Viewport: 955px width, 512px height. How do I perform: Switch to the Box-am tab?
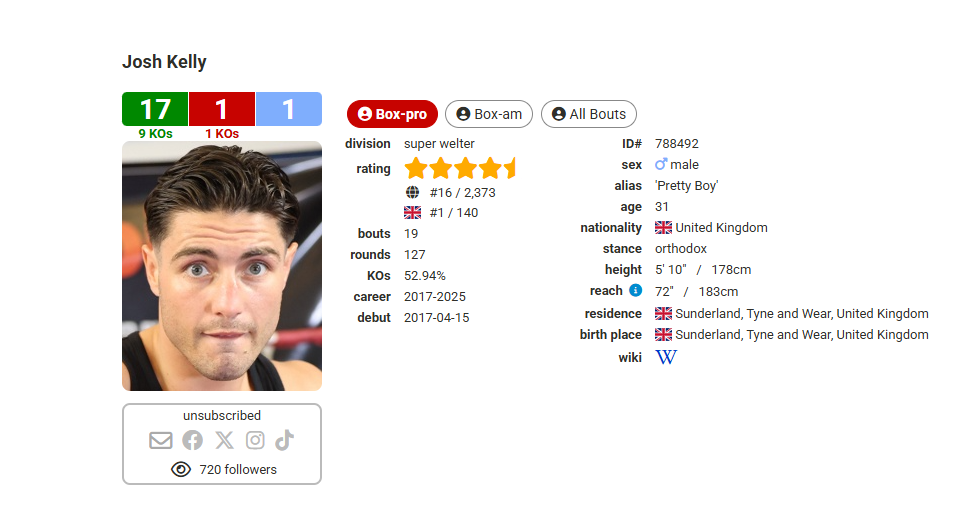[489, 114]
